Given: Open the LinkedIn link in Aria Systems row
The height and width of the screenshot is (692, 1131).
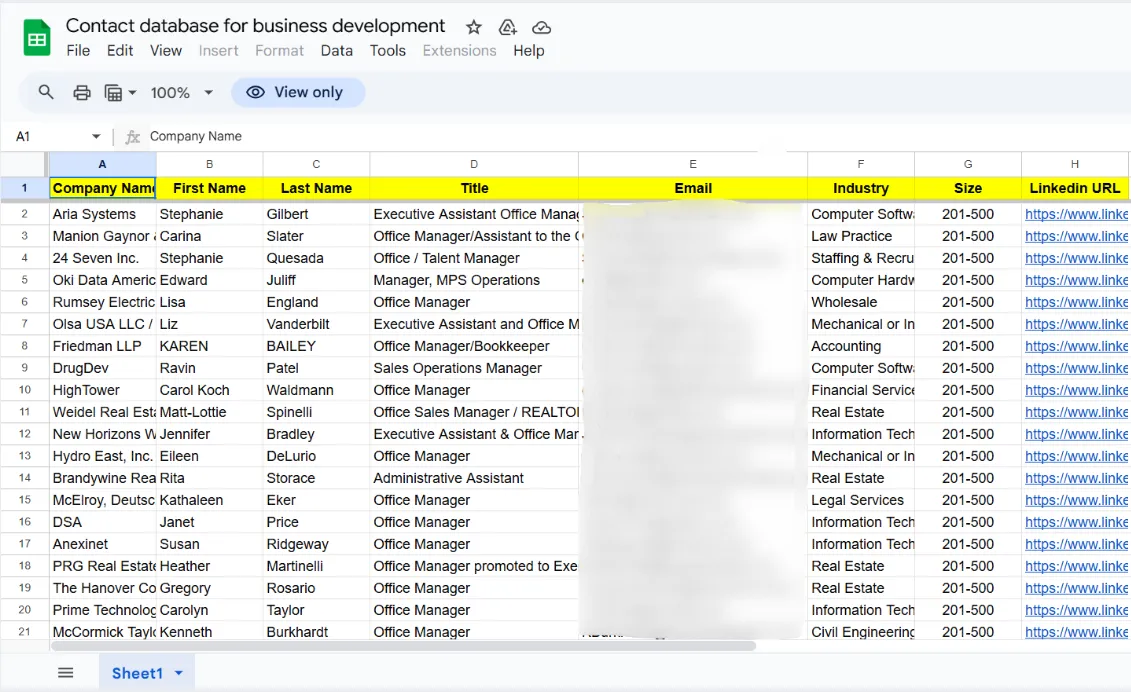Looking at the screenshot, I should click(1075, 214).
